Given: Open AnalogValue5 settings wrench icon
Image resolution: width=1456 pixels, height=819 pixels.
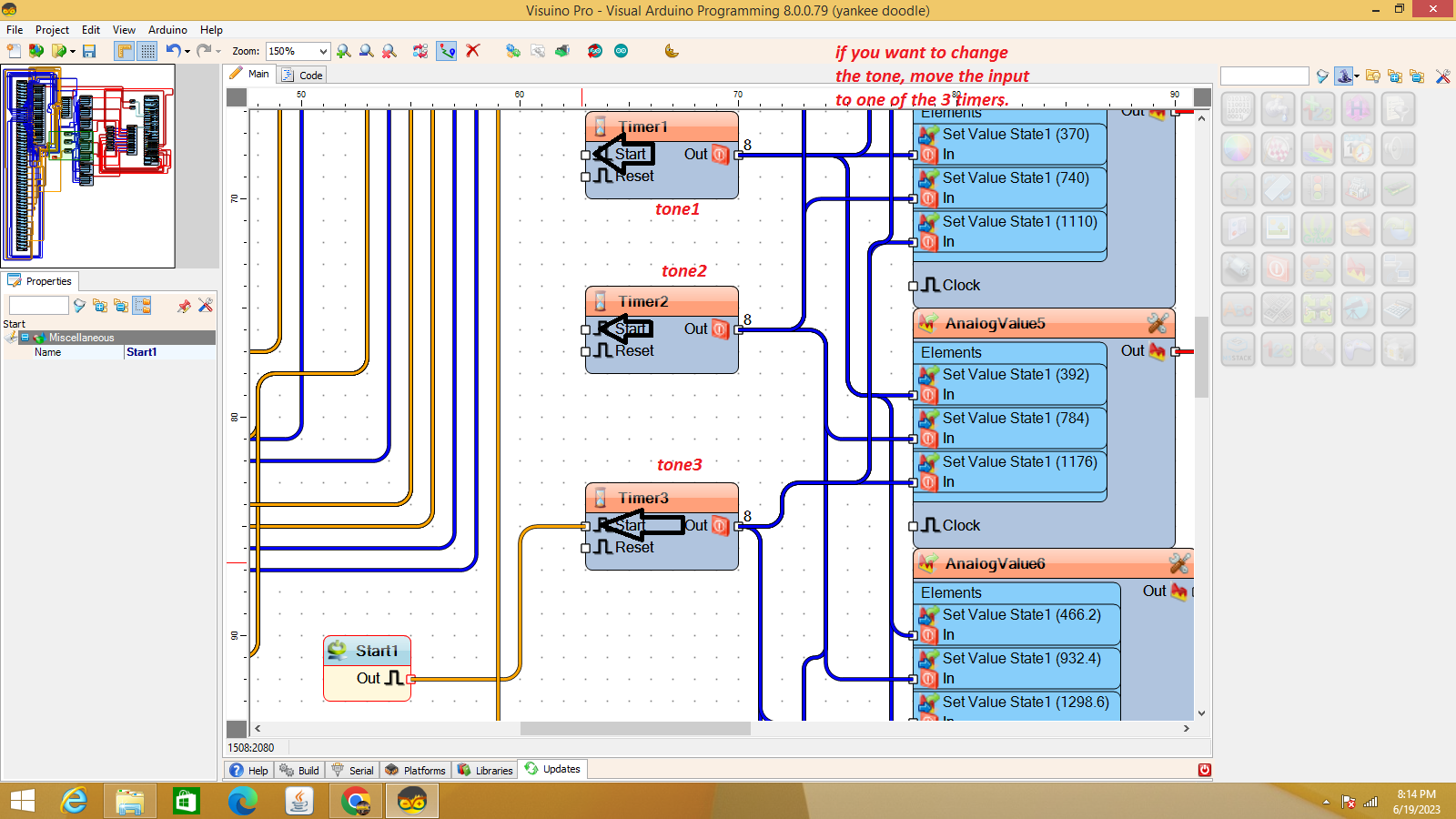Looking at the screenshot, I should tap(1158, 323).
